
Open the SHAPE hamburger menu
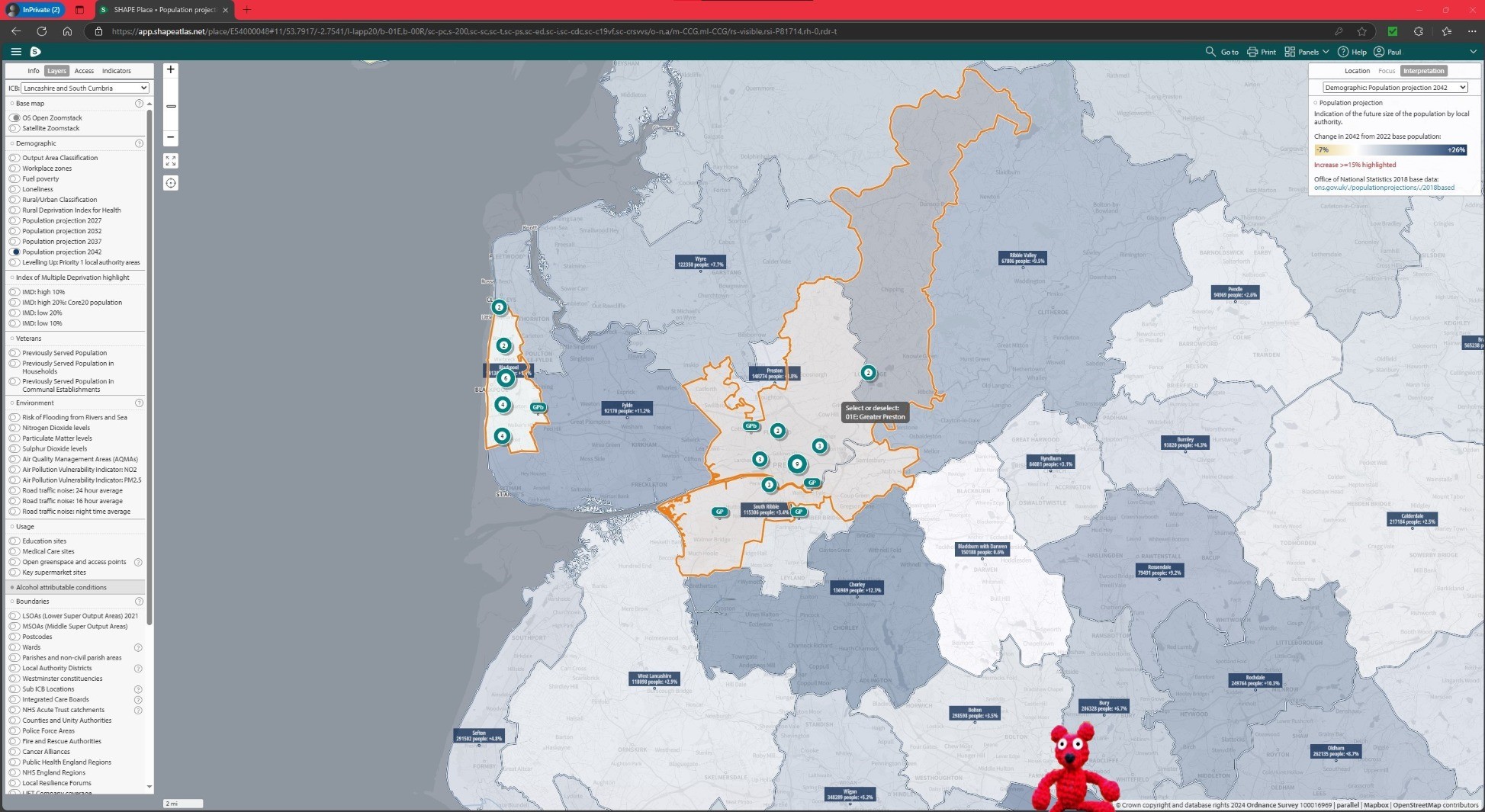[16, 51]
